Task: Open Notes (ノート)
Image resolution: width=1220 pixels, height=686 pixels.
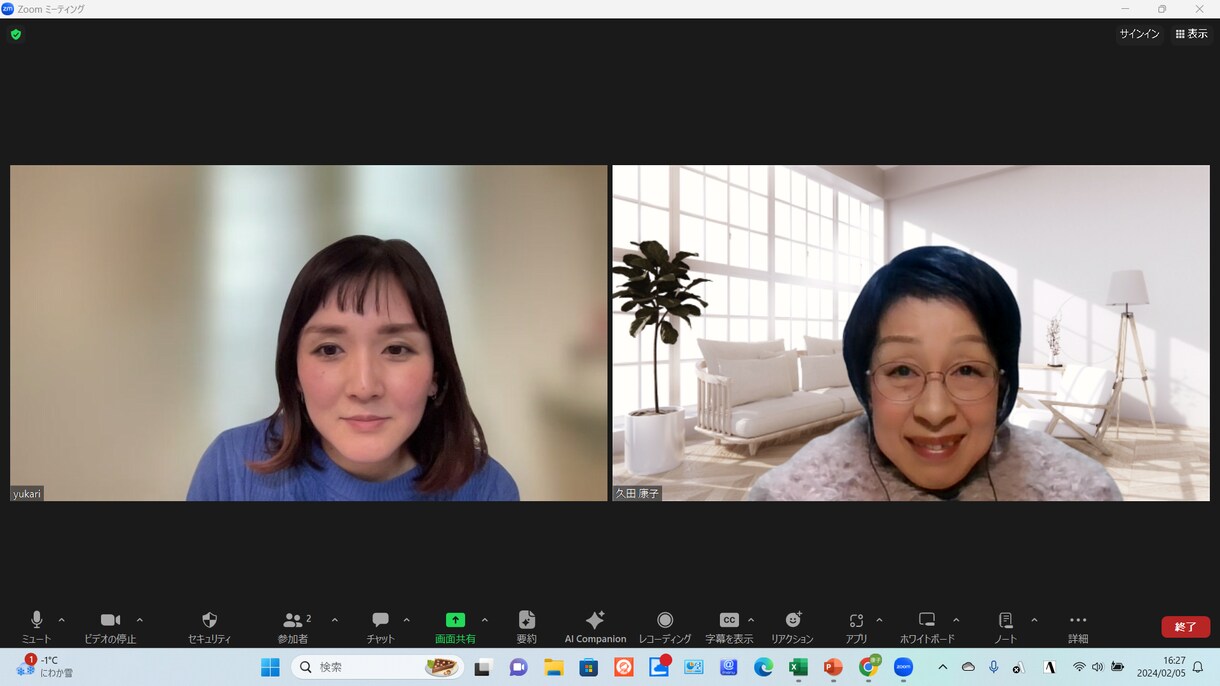Action: (1006, 627)
